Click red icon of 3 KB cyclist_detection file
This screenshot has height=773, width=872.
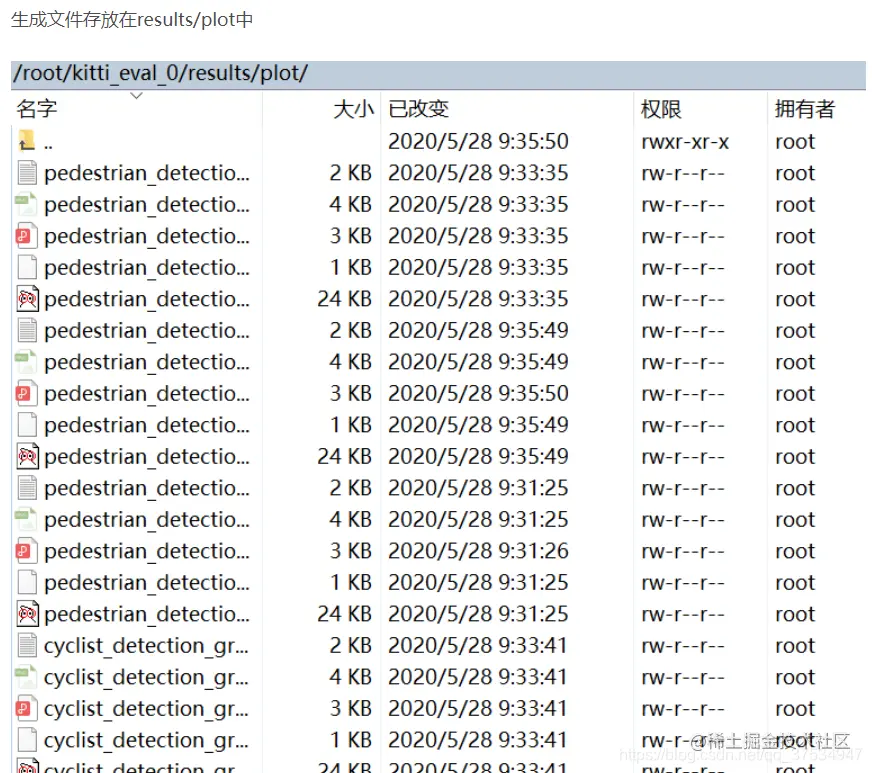(27, 708)
